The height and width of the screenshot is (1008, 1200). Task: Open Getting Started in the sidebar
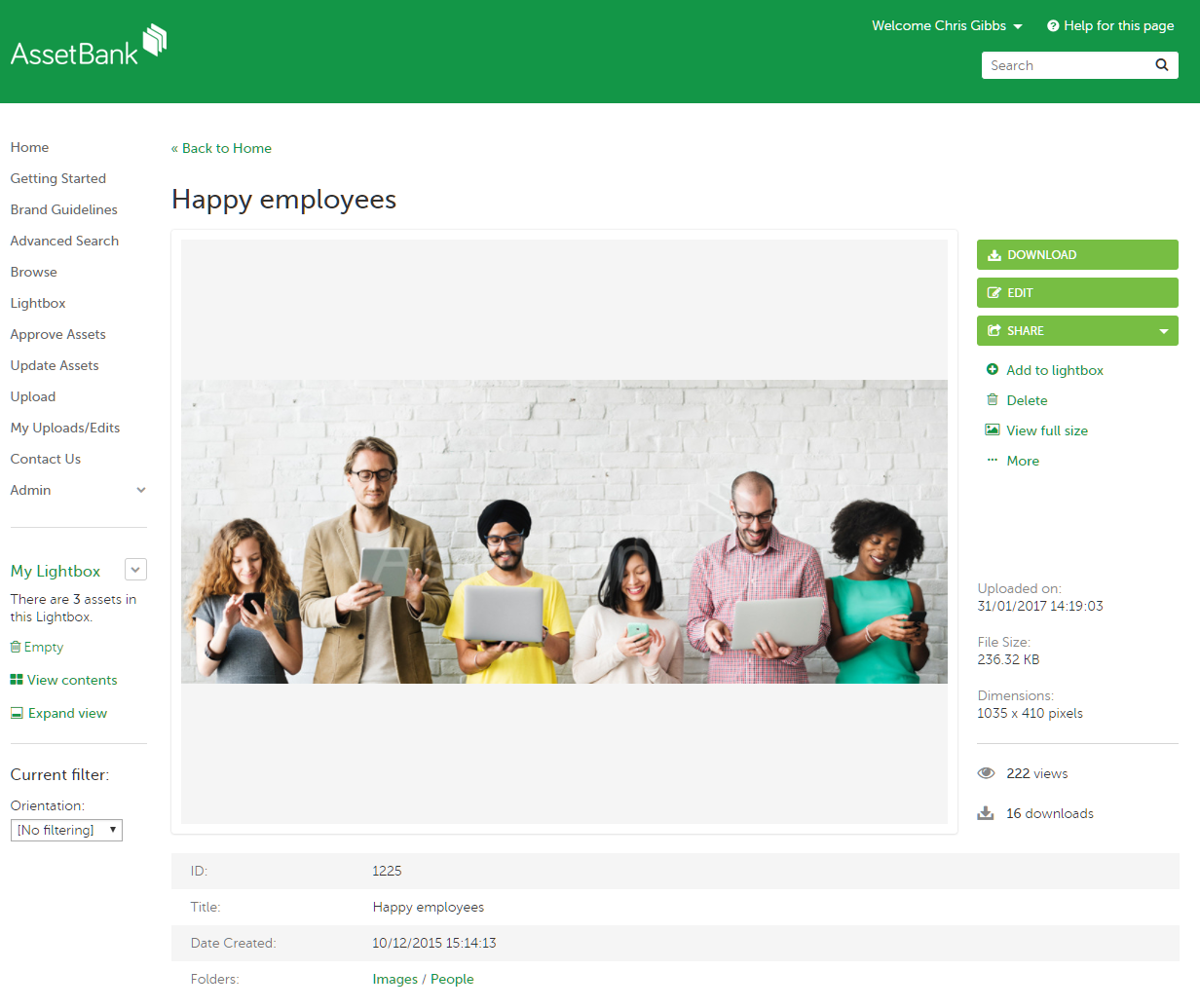(x=58, y=178)
